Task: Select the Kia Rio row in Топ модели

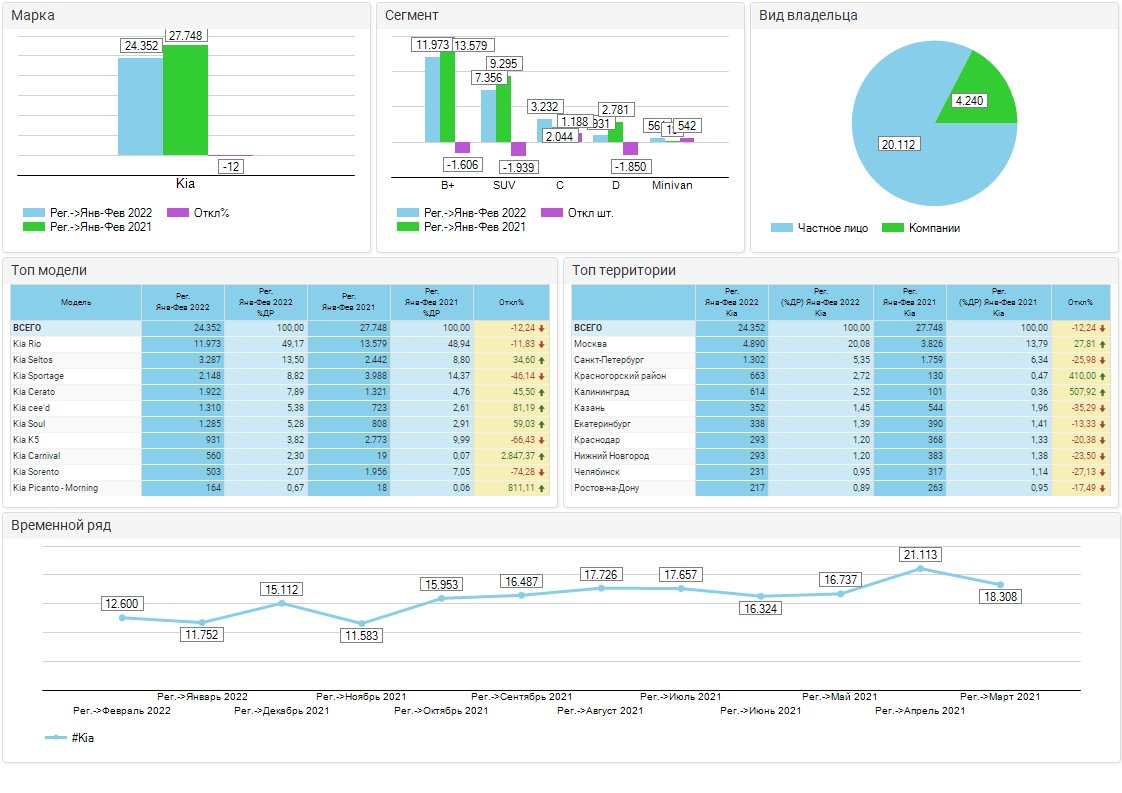Action: 76,344
